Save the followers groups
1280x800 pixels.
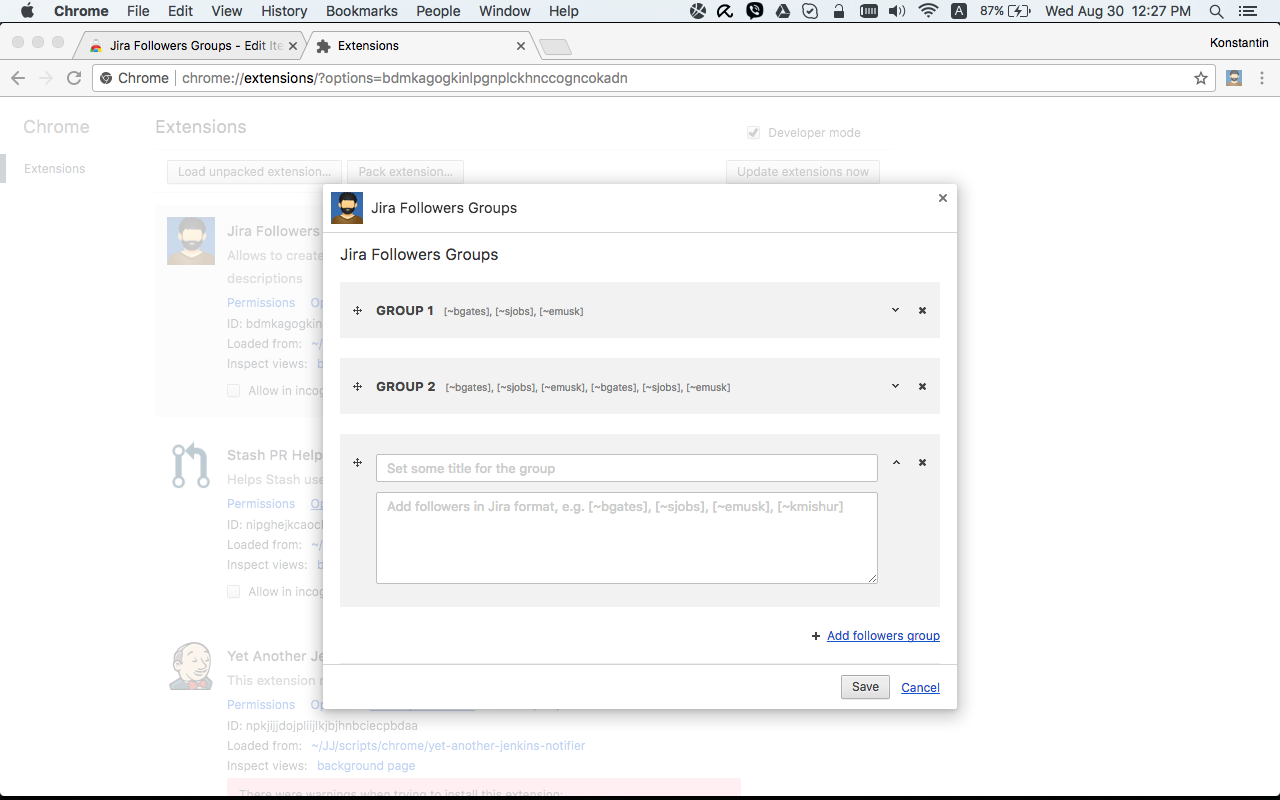pos(865,687)
